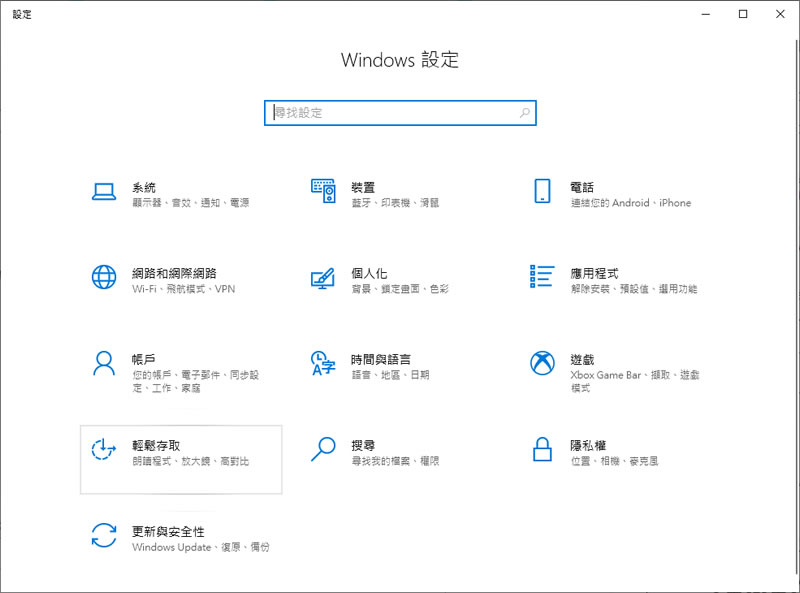Open the 遊戲 Xbox icon
The height and width of the screenshot is (593, 800).
tap(542, 363)
